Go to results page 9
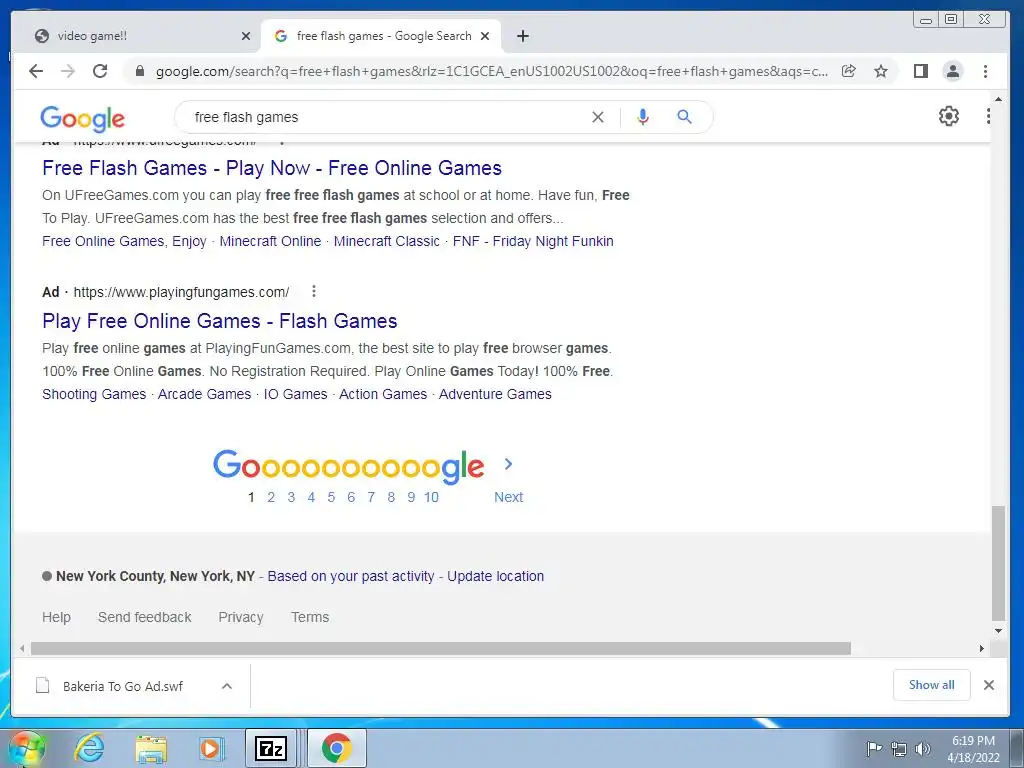This screenshot has width=1024, height=768. [411, 497]
